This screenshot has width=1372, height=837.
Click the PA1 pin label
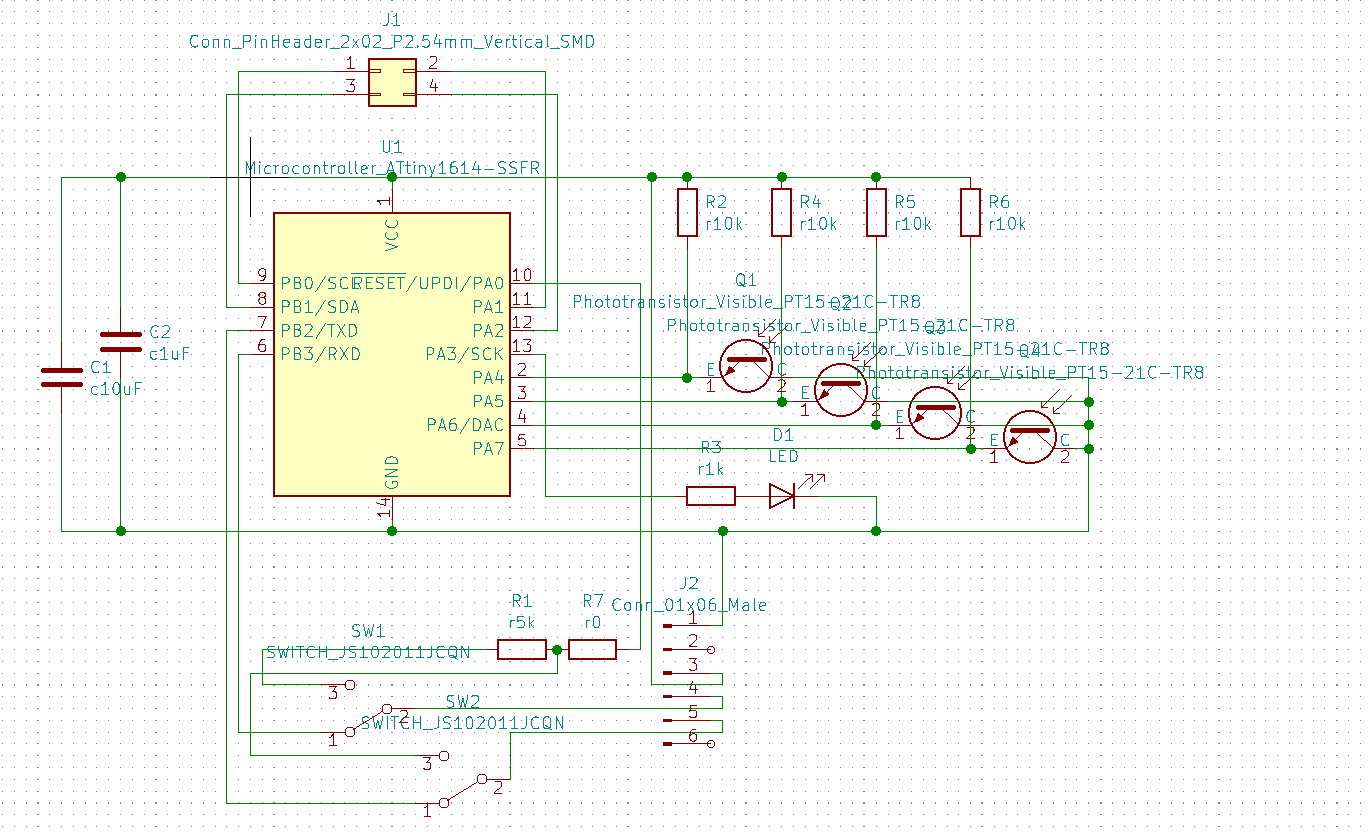(x=488, y=307)
